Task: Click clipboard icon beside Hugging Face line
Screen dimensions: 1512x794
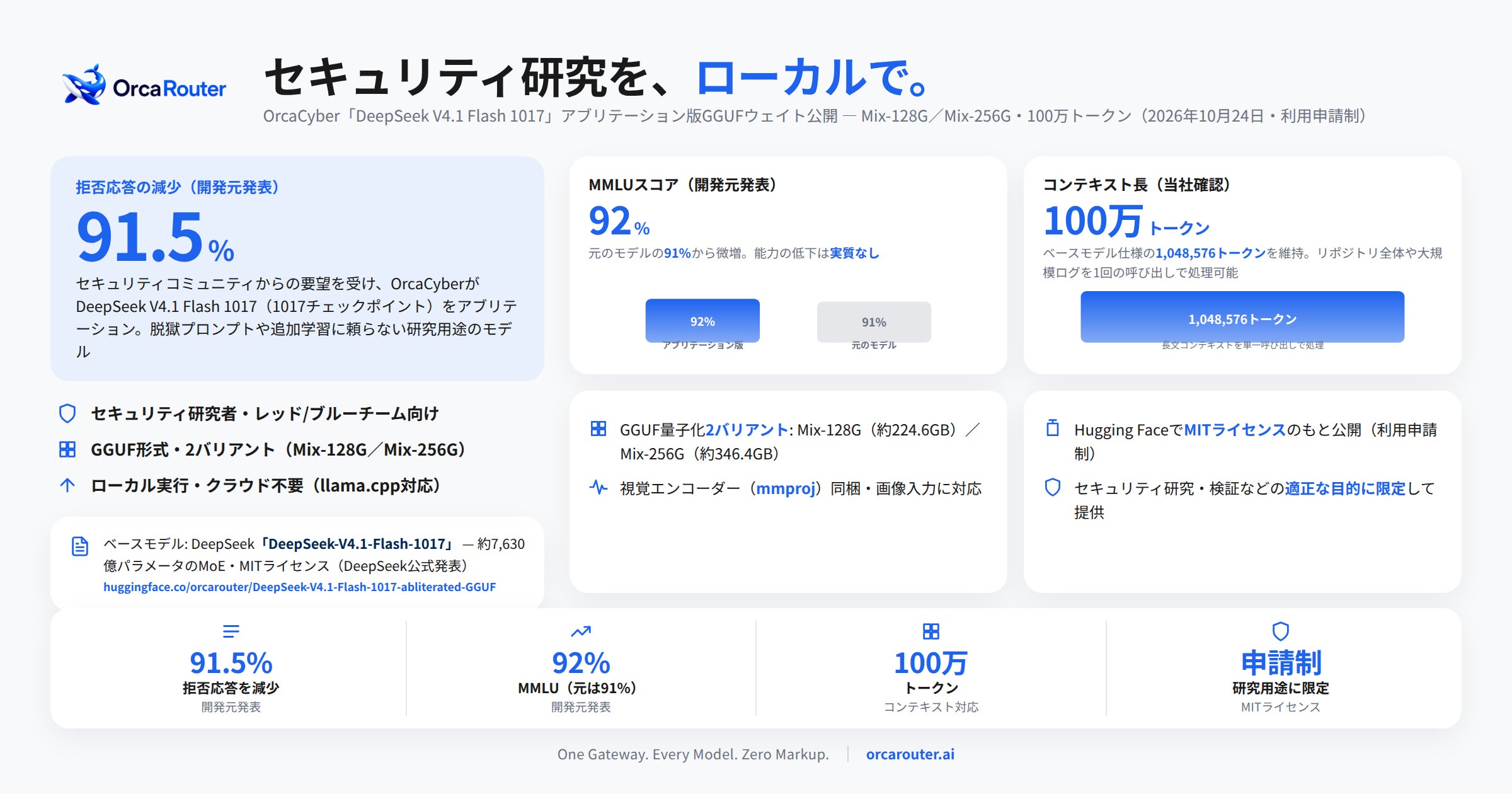Action: [x=1053, y=428]
